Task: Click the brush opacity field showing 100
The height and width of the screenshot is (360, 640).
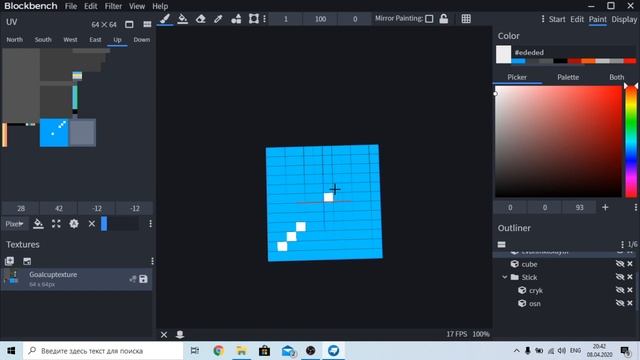Action: (320, 19)
